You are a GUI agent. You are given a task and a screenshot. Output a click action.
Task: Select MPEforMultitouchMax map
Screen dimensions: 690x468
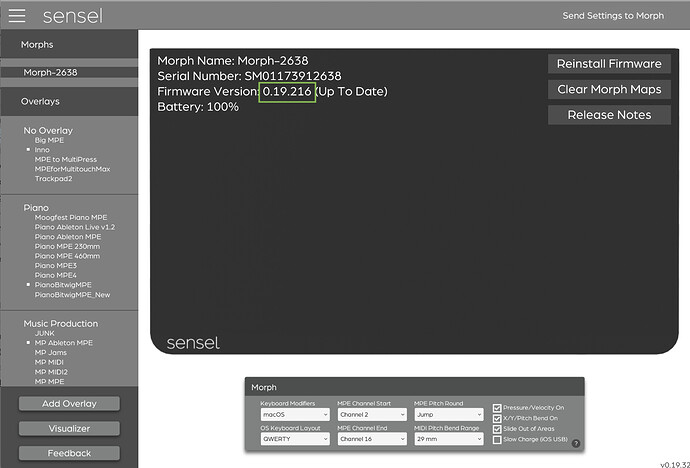point(73,169)
